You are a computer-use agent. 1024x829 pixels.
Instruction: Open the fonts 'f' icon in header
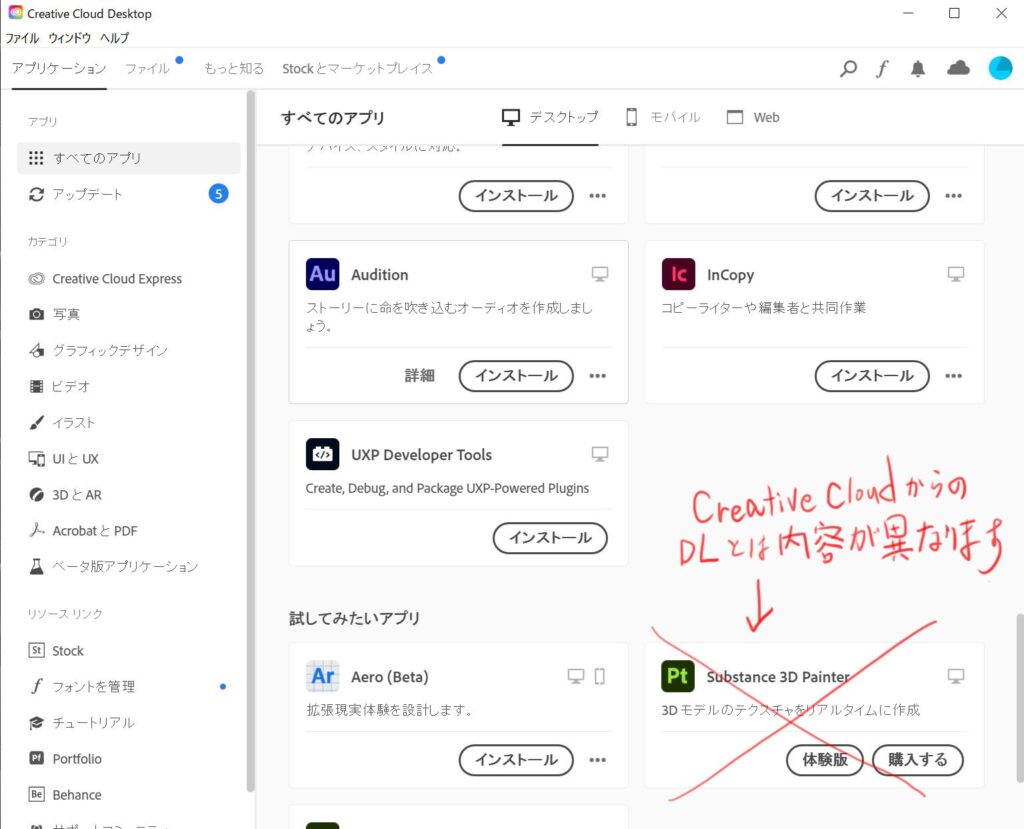click(x=882, y=69)
